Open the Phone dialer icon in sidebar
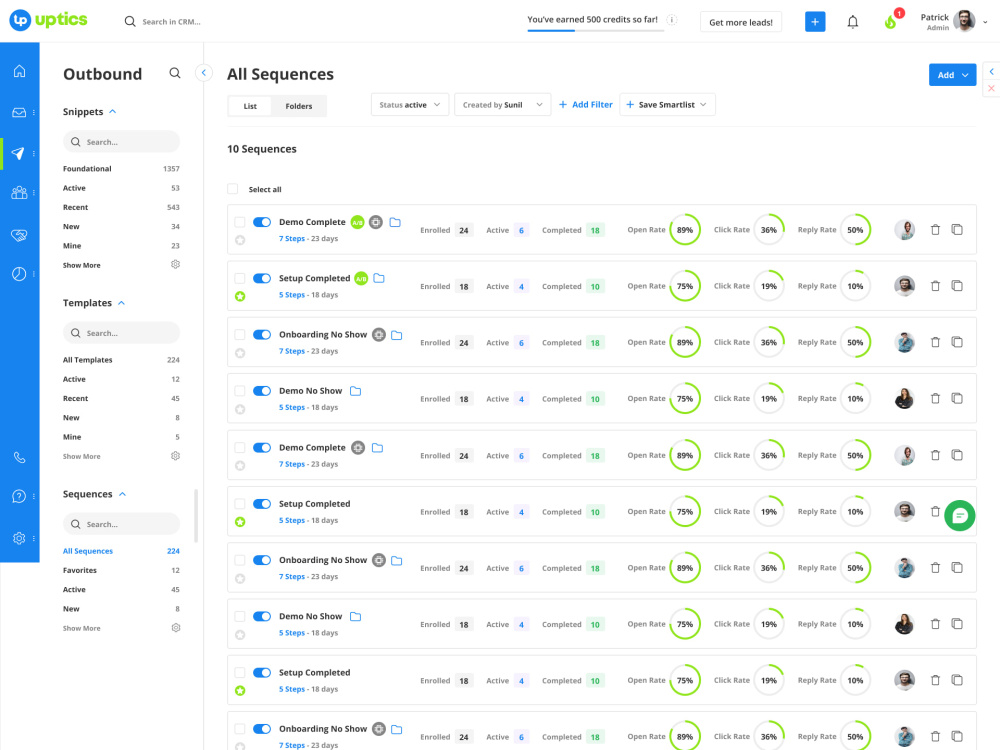The width and height of the screenshot is (1000, 750). pyautogui.click(x=19, y=457)
